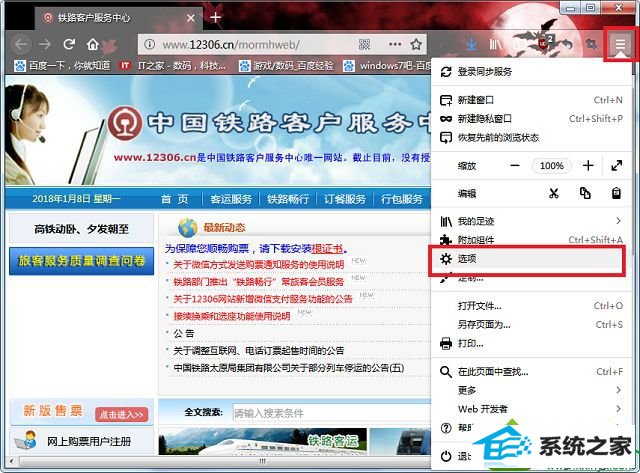Expand 更多 submenu
640x473 pixels.
coord(531,390)
